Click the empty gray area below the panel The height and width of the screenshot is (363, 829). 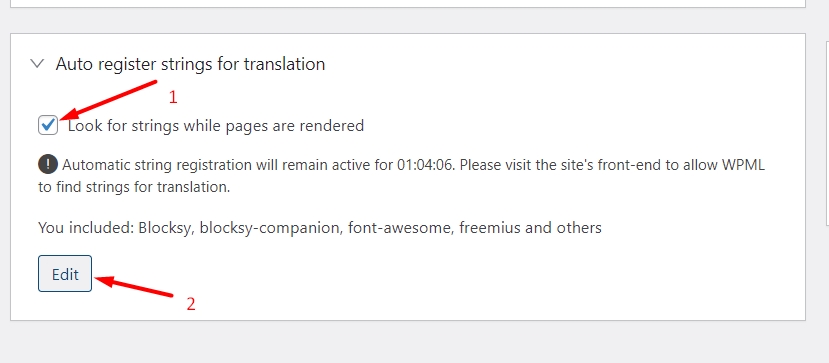point(407,342)
